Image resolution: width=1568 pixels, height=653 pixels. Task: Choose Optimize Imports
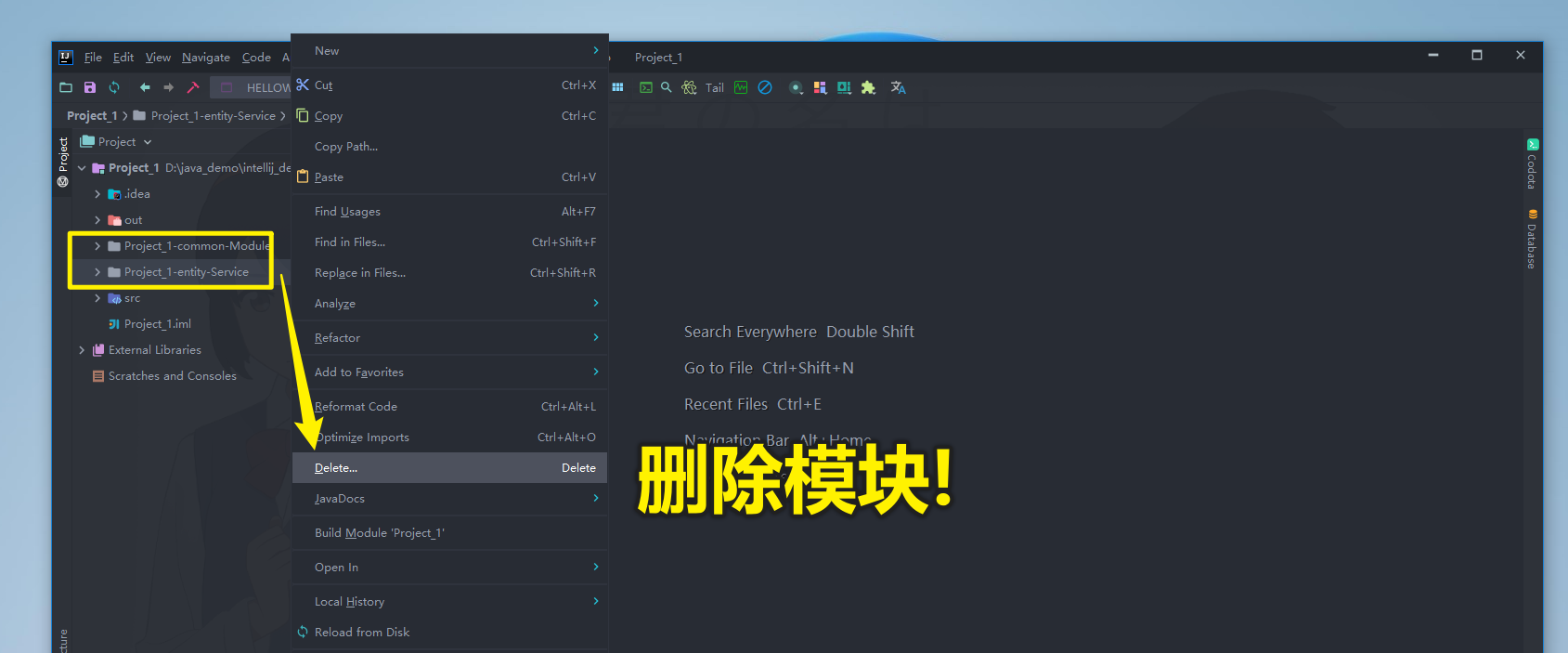click(450, 438)
